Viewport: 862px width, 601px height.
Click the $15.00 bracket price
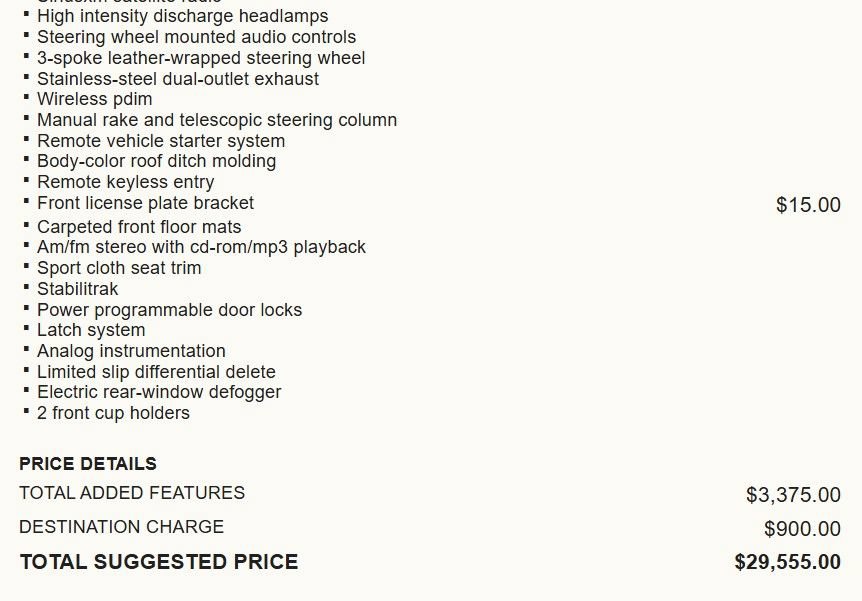808,205
